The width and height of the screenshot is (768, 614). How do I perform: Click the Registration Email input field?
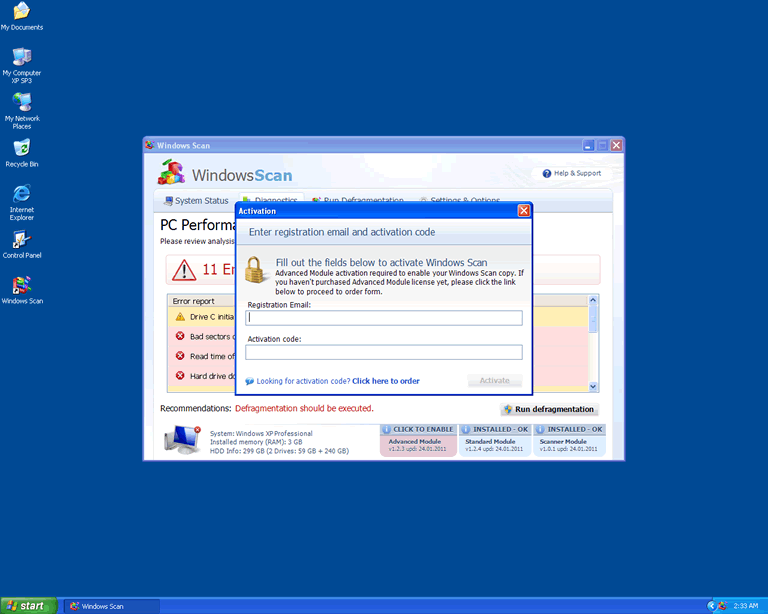point(384,318)
